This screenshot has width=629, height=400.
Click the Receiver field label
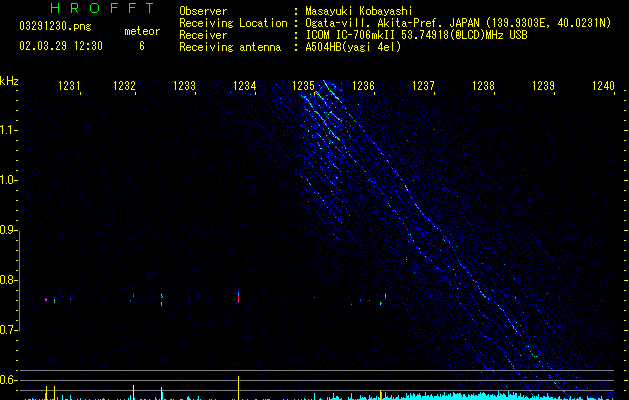coord(203,35)
